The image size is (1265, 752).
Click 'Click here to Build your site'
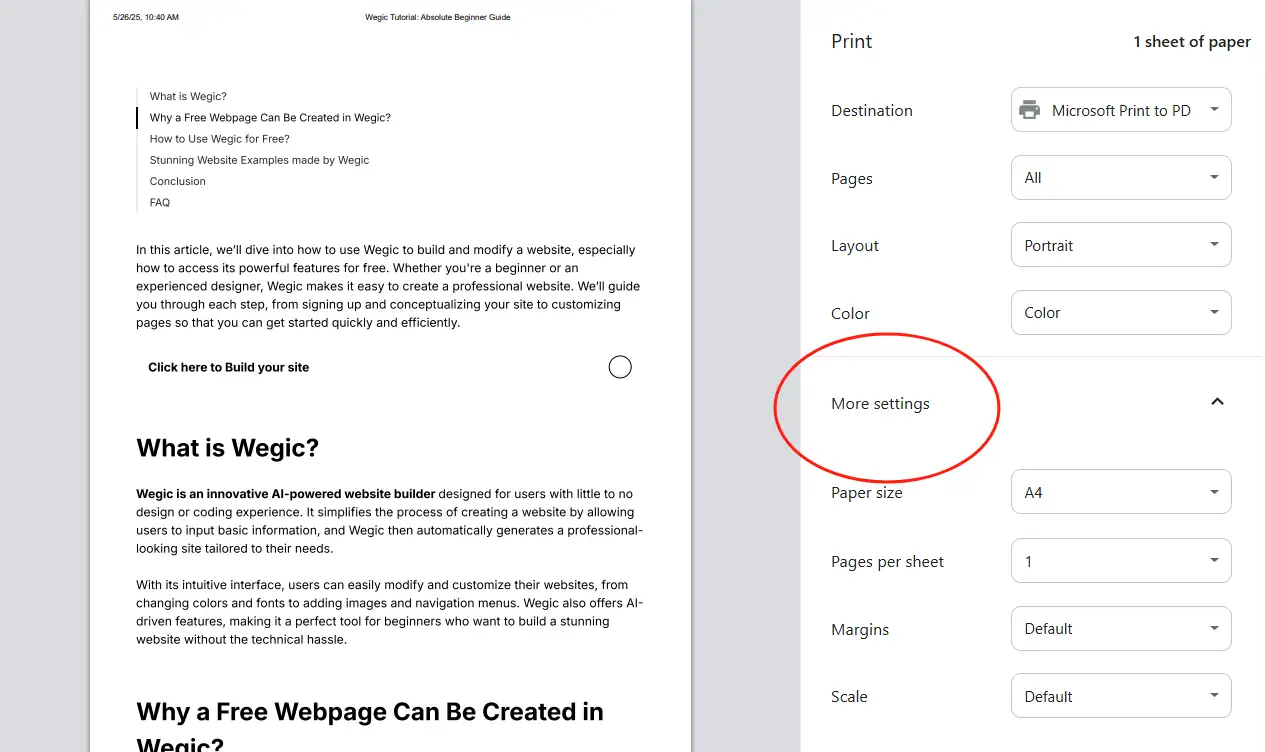coord(229,367)
